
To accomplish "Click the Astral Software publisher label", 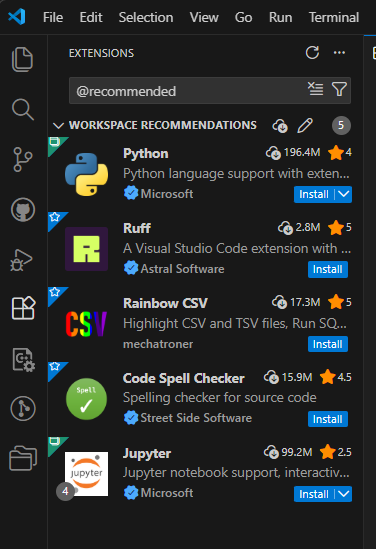I will [182, 269].
